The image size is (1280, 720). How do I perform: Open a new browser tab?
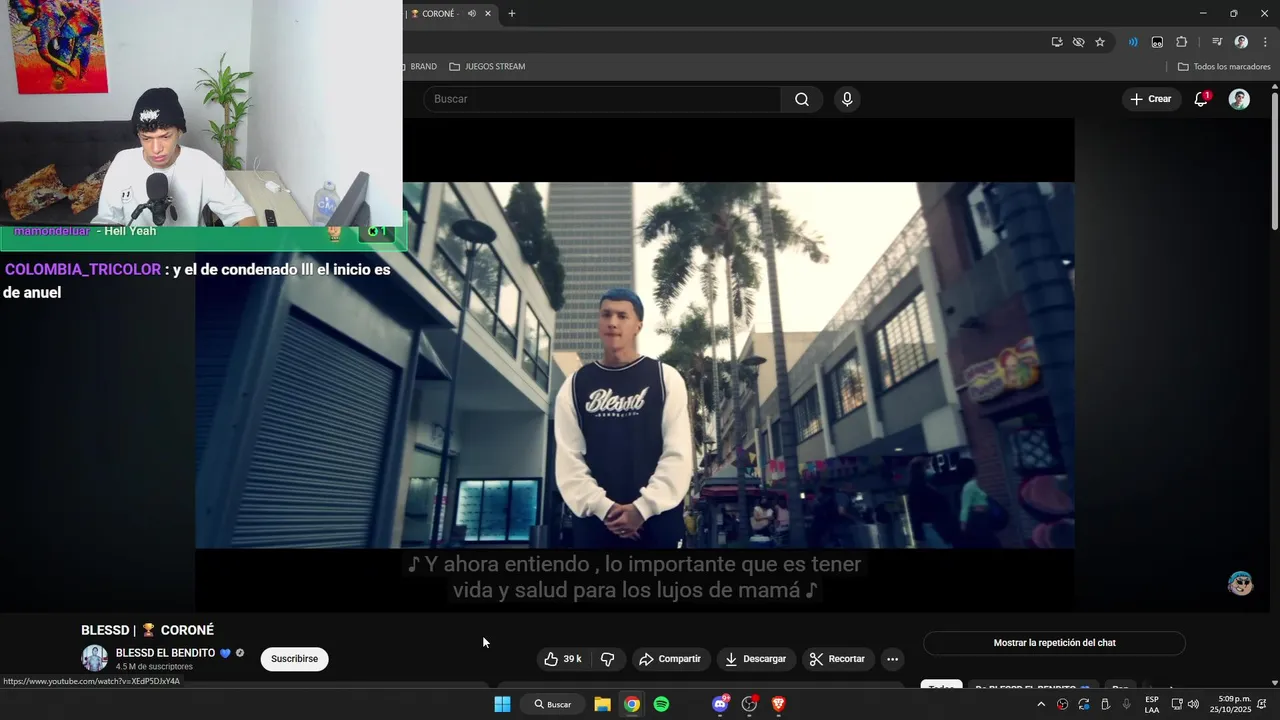tap(512, 14)
